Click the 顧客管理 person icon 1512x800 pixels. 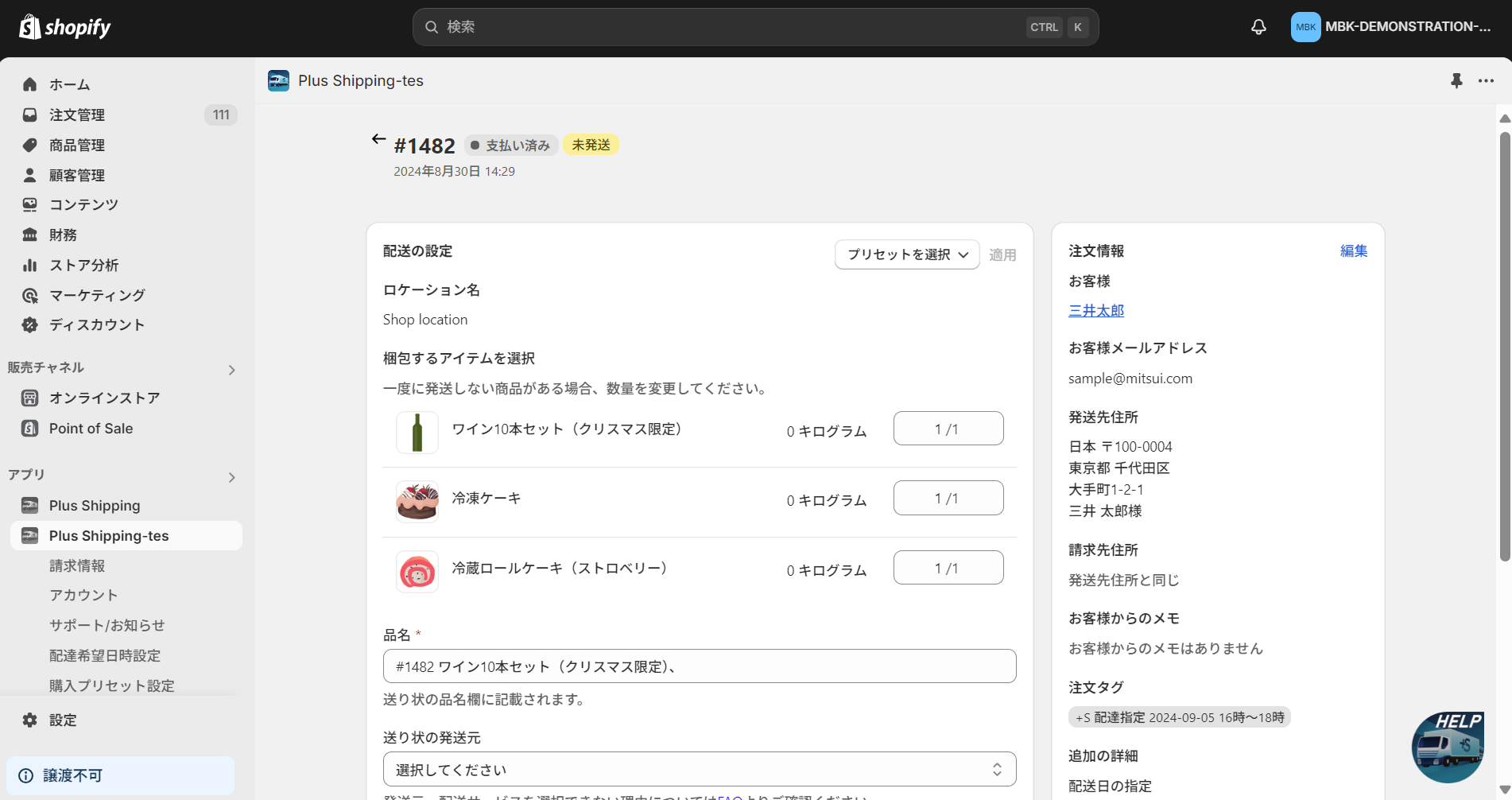coord(30,175)
